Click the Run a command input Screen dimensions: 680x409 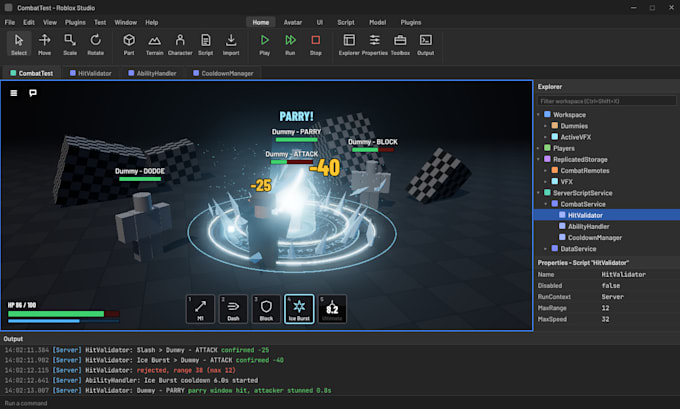point(338,403)
